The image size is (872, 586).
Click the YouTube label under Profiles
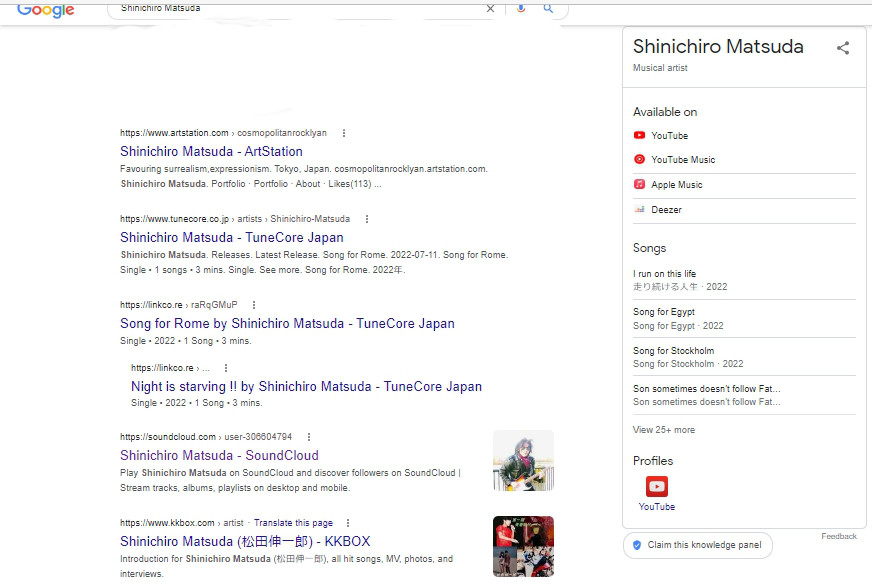[657, 506]
